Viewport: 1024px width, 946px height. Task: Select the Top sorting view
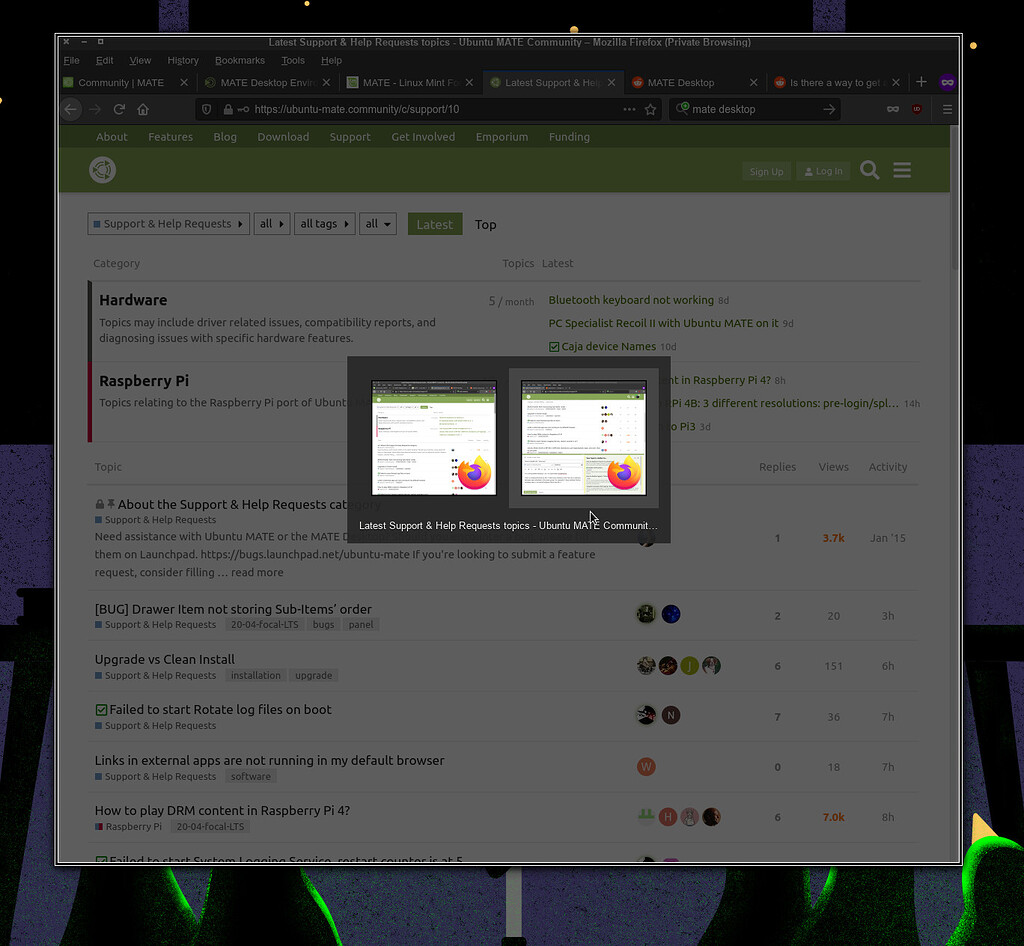pyautogui.click(x=485, y=225)
